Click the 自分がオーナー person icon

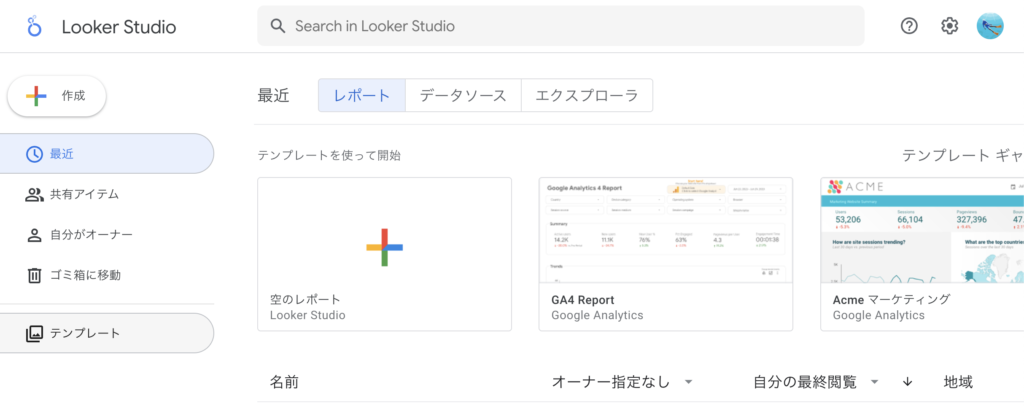pos(34,234)
